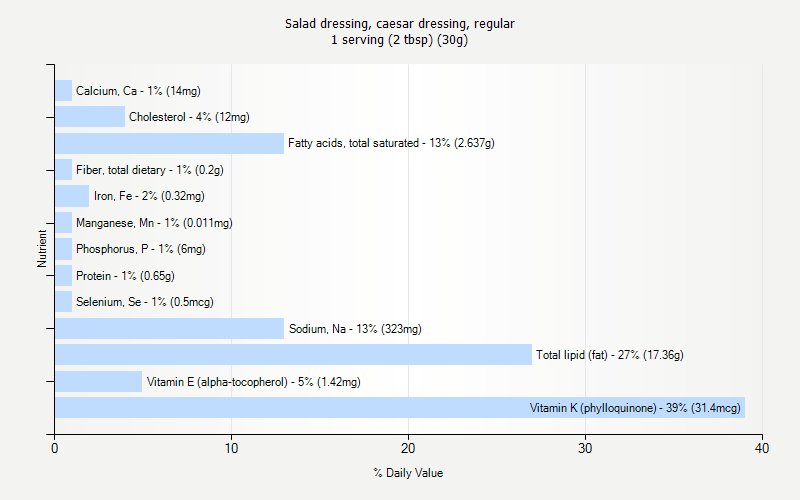The image size is (800, 500).
Task: Click the Cholesterol 4% bar
Action: click(90, 117)
